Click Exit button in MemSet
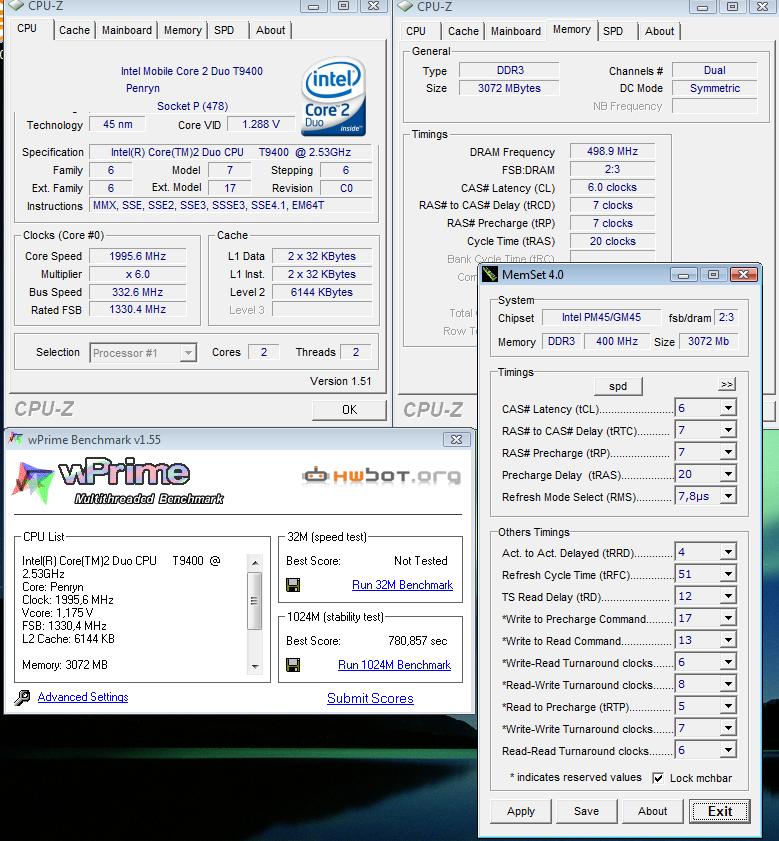Viewport: 779px width, 841px height. (719, 811)
